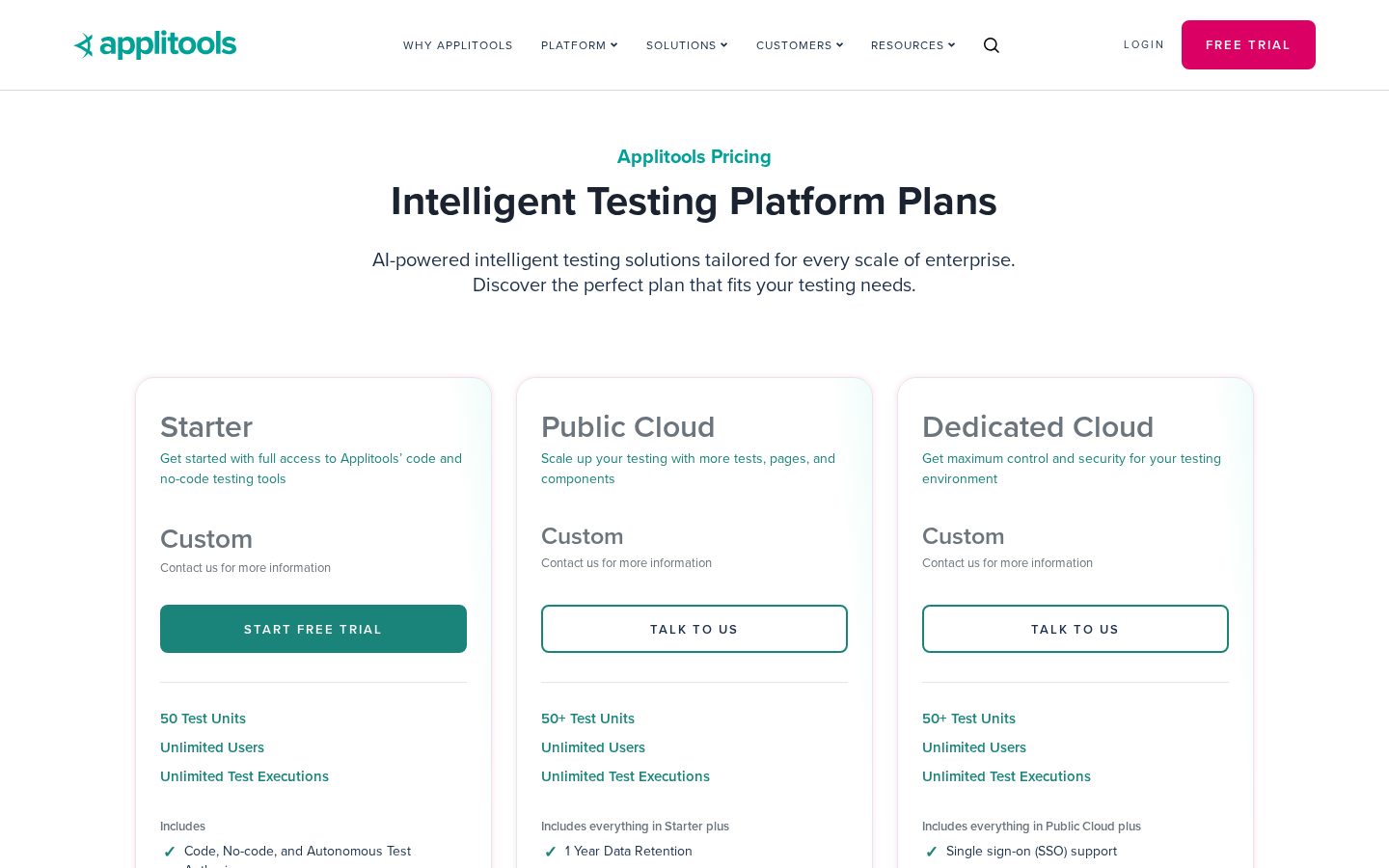Click 'Unlimited Users' in Dedicated Cloud plan
The height and width of the screenshot is (868, 1389).
click(x=974, y=747)
